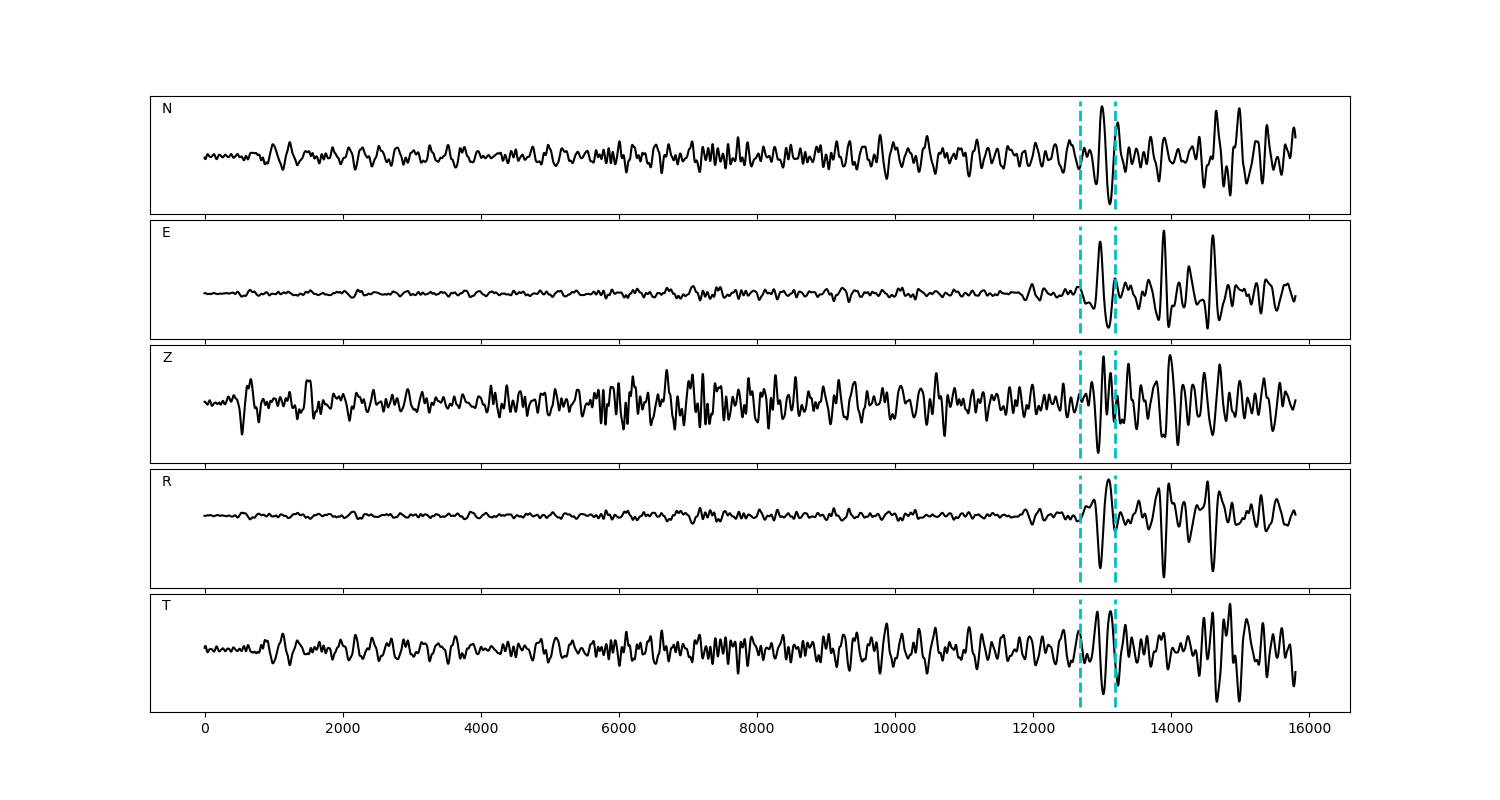Select the Z component panel label

pyautogui.click(x=167, y=358)
